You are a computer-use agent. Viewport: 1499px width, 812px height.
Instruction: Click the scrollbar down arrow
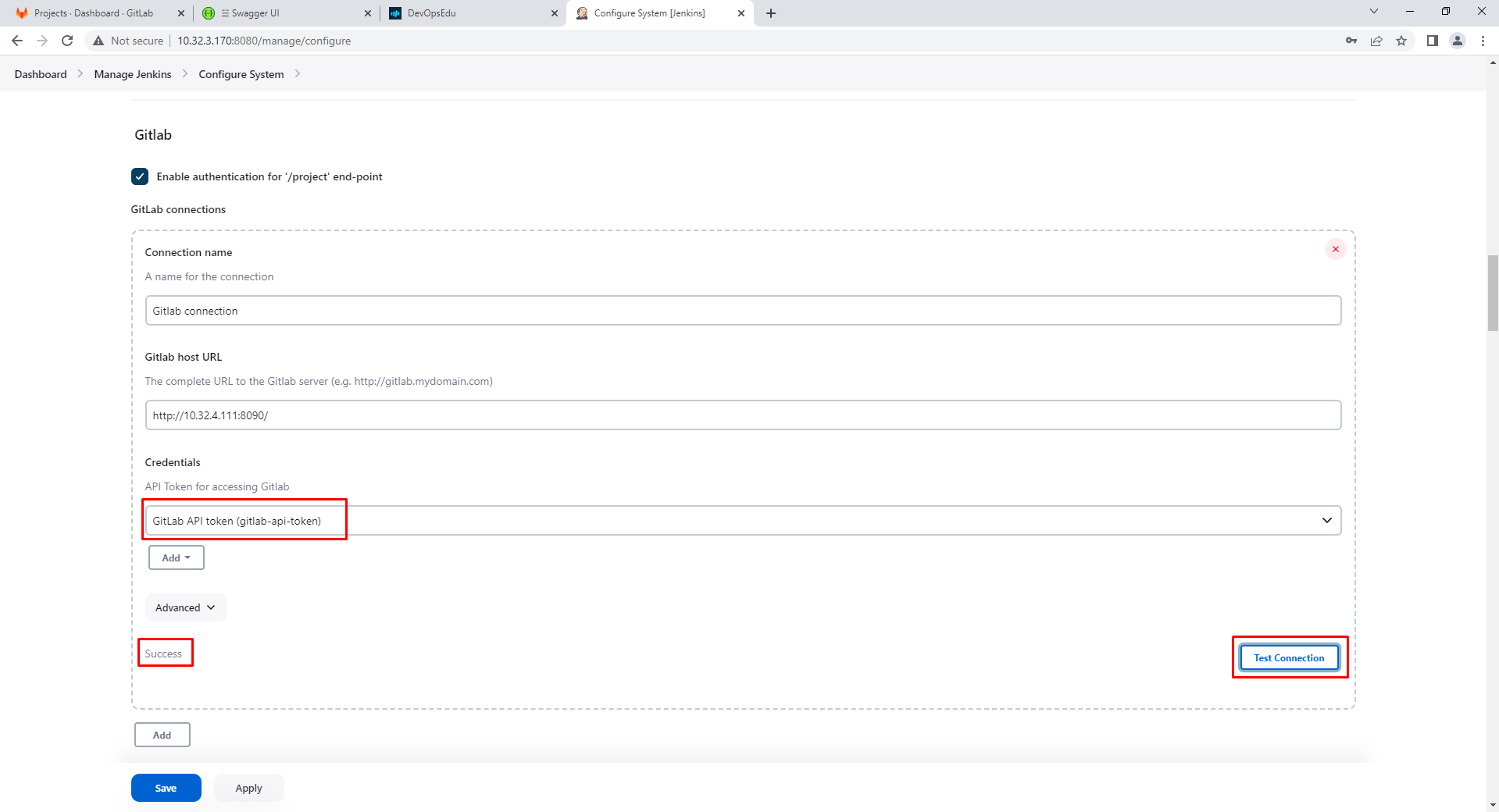[1493, 805]
